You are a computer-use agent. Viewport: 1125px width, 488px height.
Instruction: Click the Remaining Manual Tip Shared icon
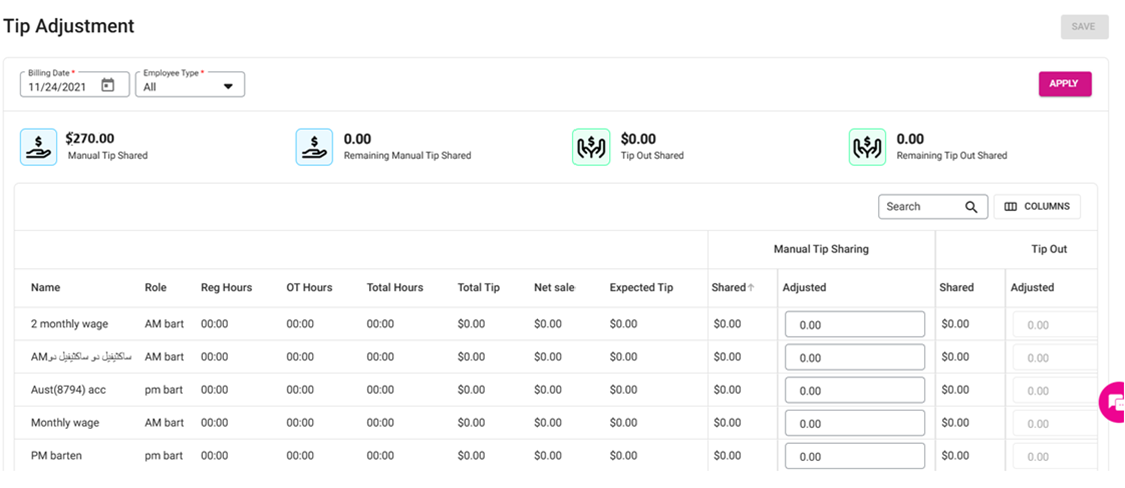314,147
